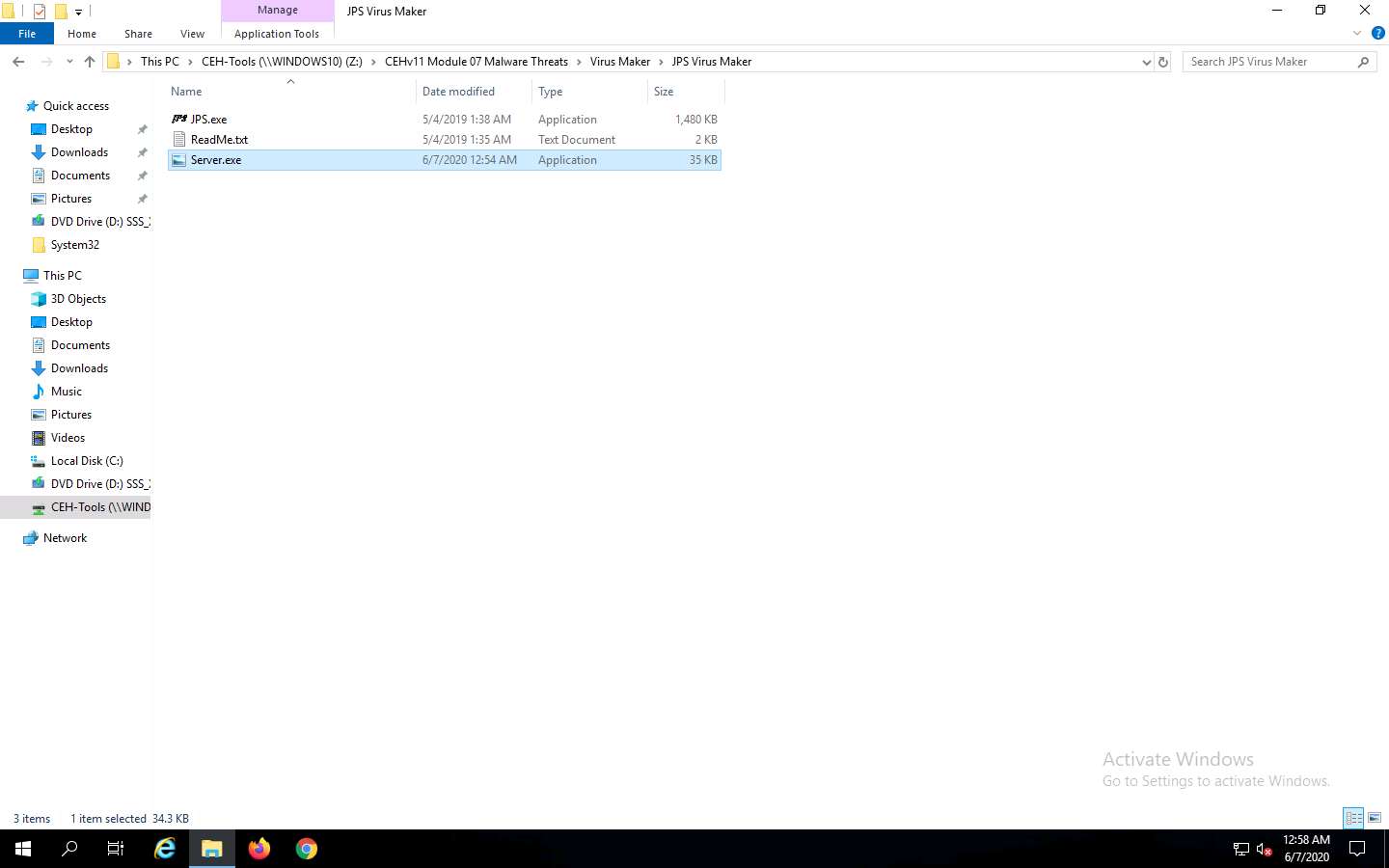Click the network icon in system tray
Screen dimensions: 1389x868
tap(1241, 850)
